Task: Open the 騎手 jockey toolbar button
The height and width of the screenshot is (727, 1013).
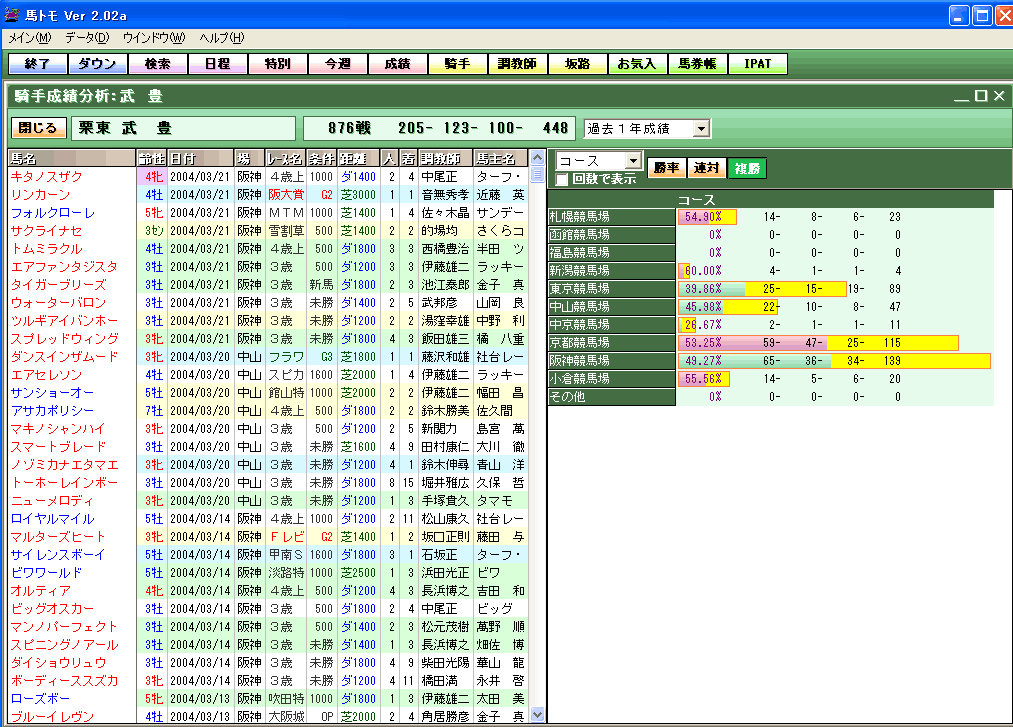Action: click(x=457, y=64)
